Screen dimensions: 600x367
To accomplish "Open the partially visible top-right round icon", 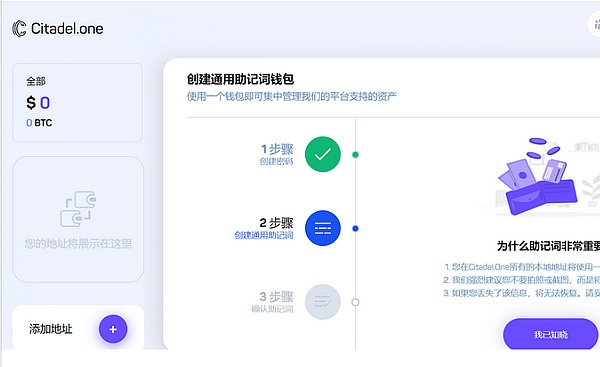I will point(594,24).
